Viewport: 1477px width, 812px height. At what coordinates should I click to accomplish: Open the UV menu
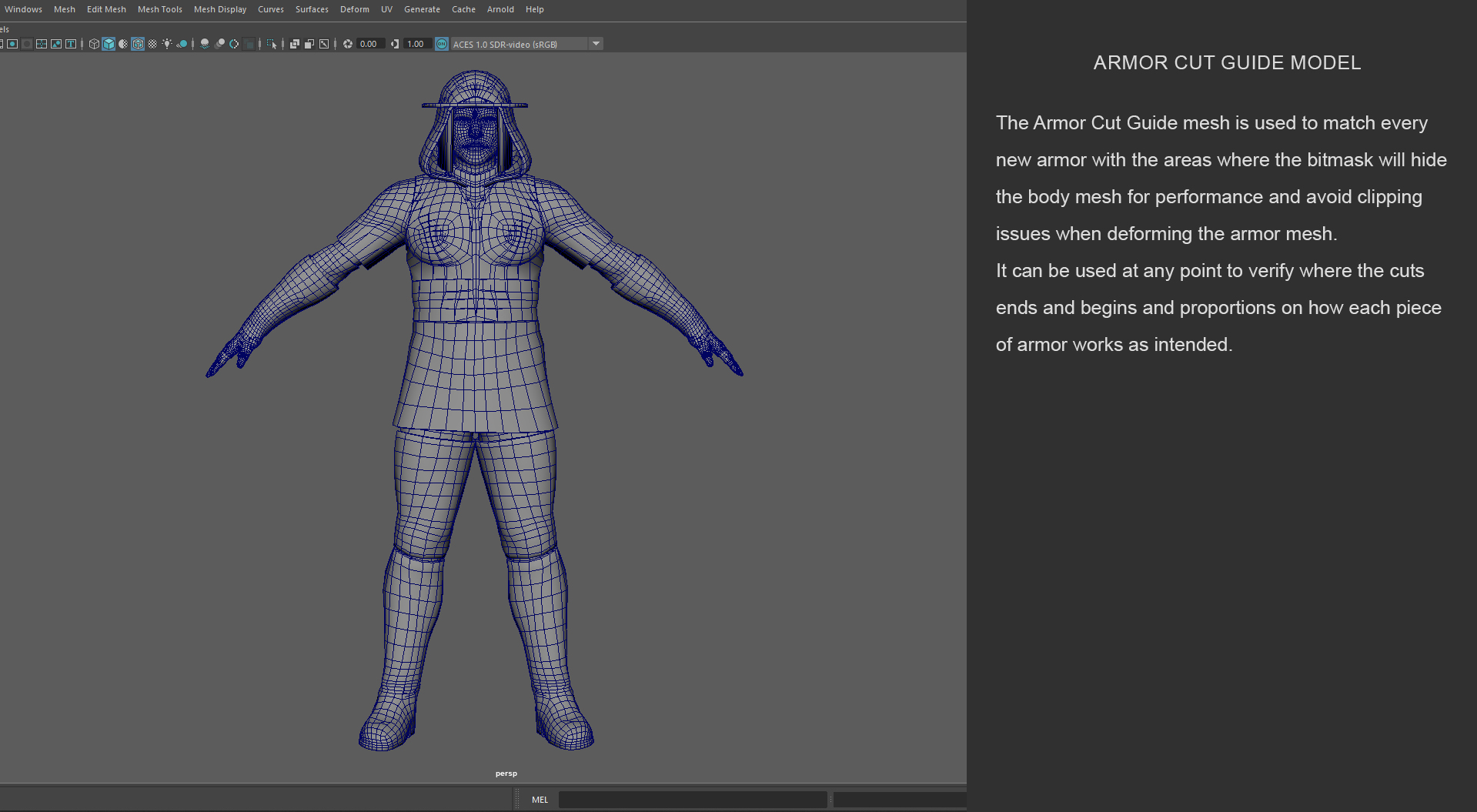pos(386,9)
